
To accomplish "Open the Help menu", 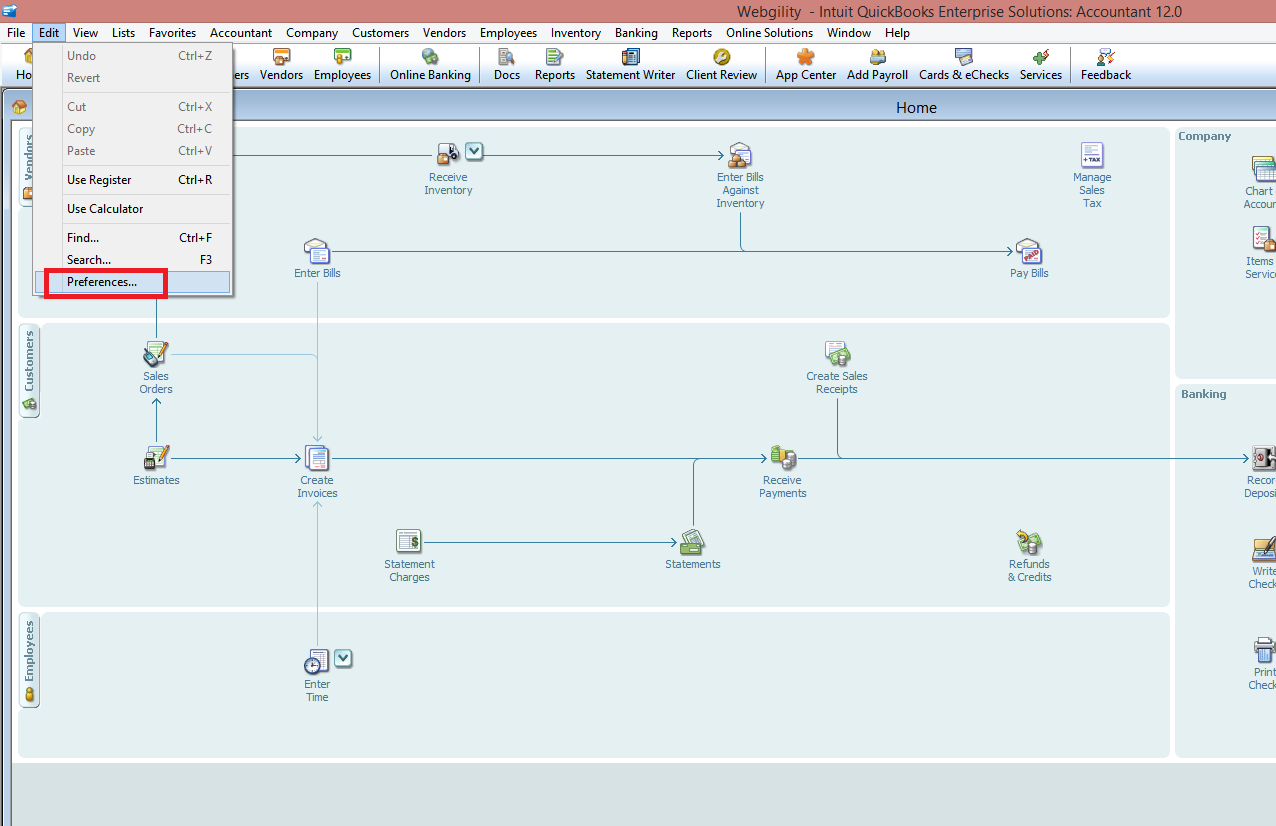I will tap(897, 33).
